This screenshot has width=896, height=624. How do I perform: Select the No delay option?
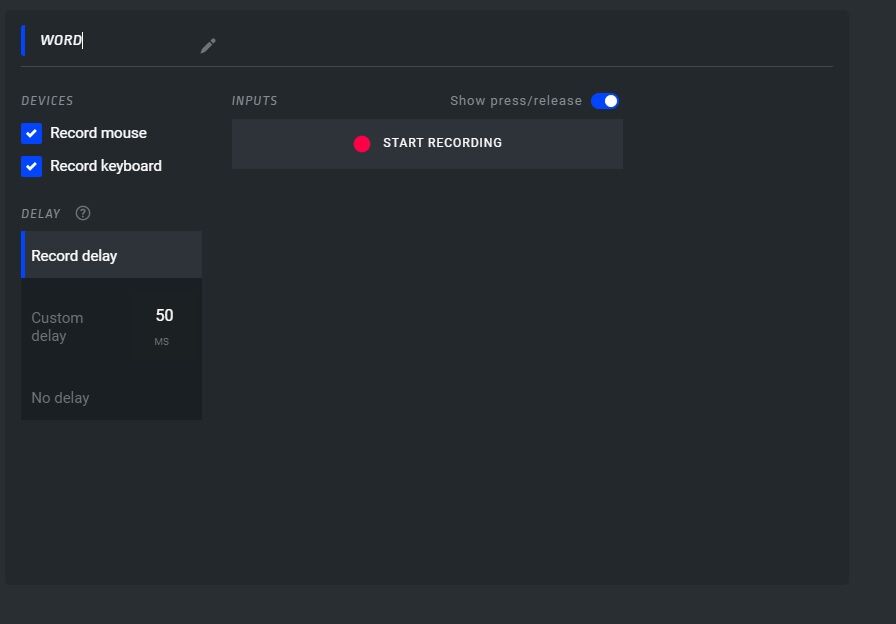point(111,398)
